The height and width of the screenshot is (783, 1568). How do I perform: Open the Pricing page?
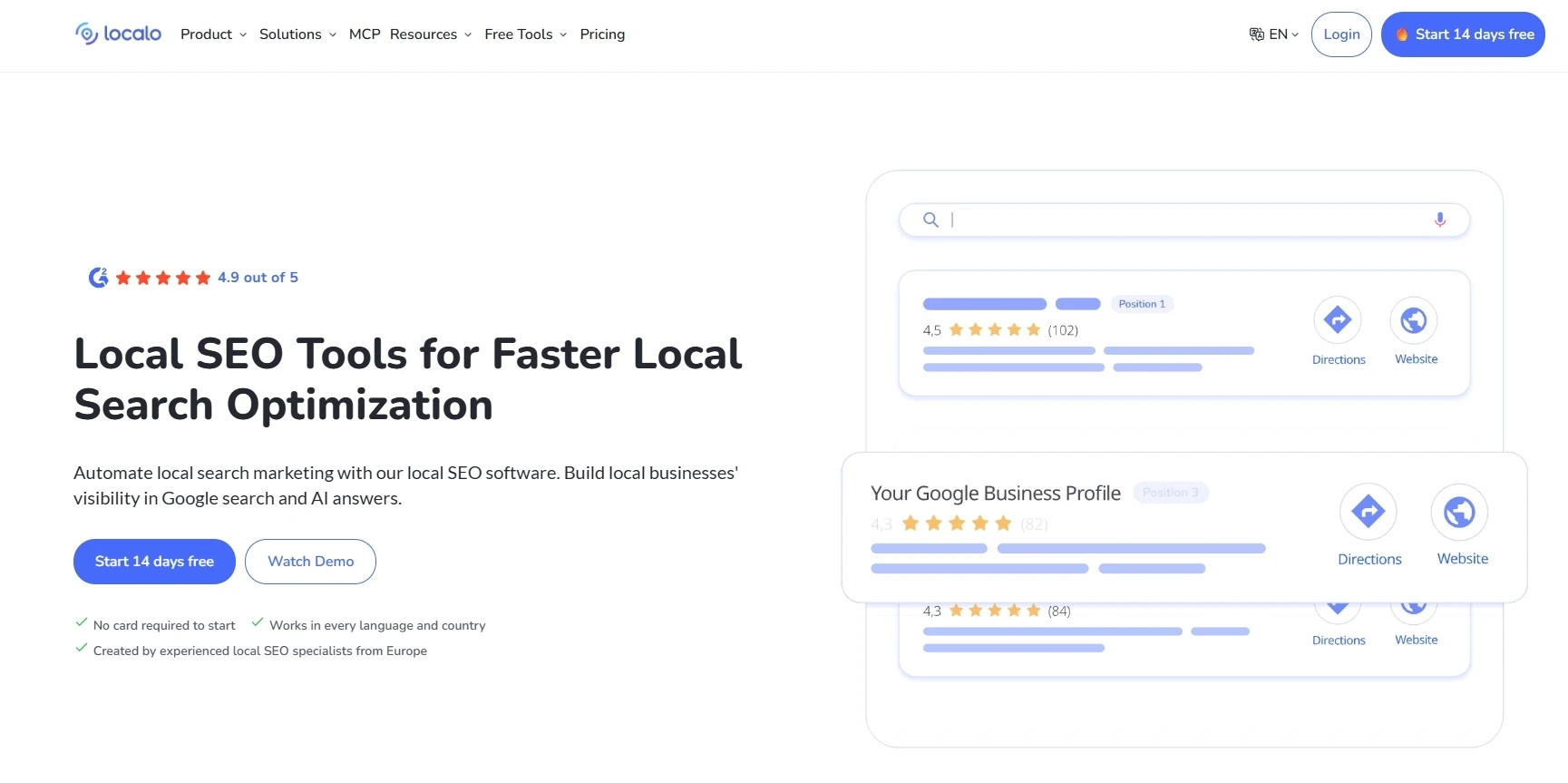602,34
